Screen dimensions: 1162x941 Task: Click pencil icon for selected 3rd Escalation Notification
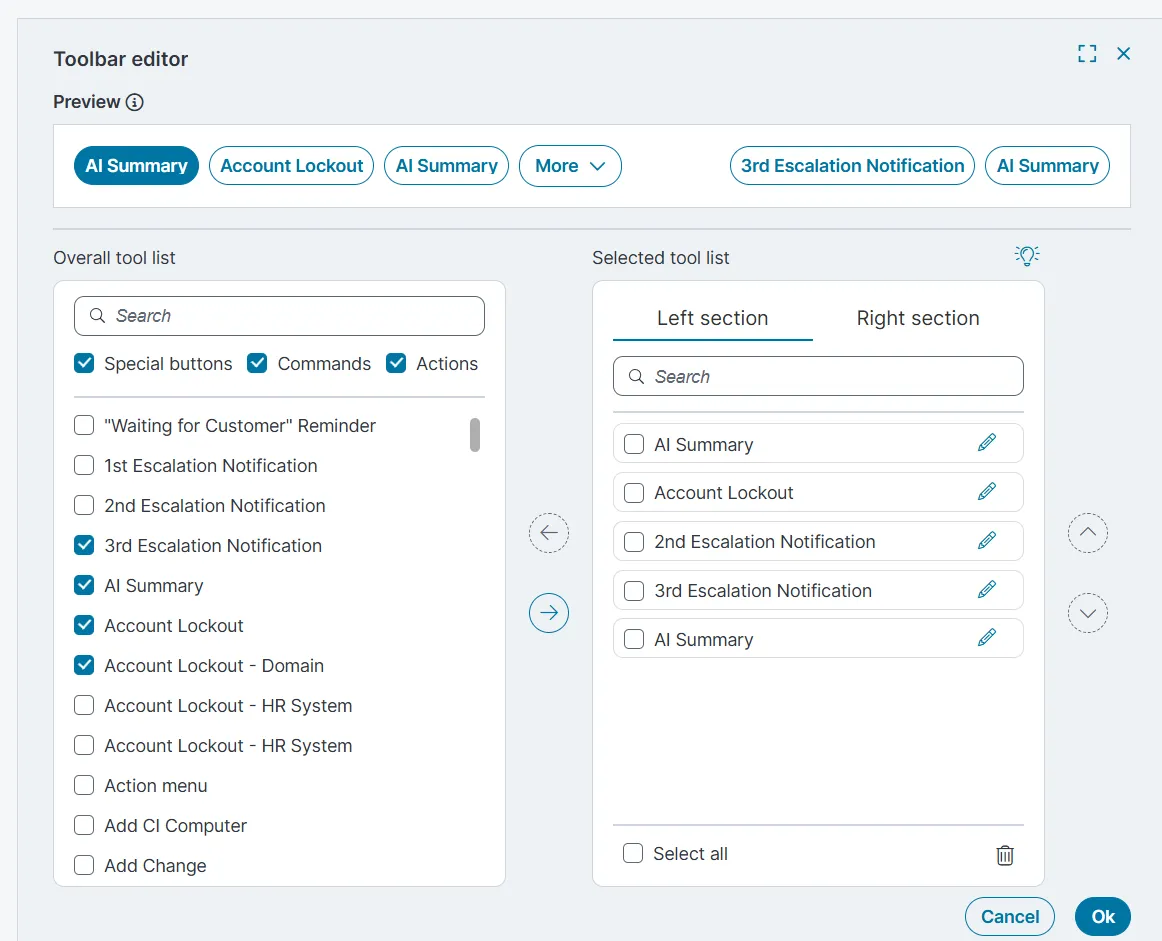987,589
